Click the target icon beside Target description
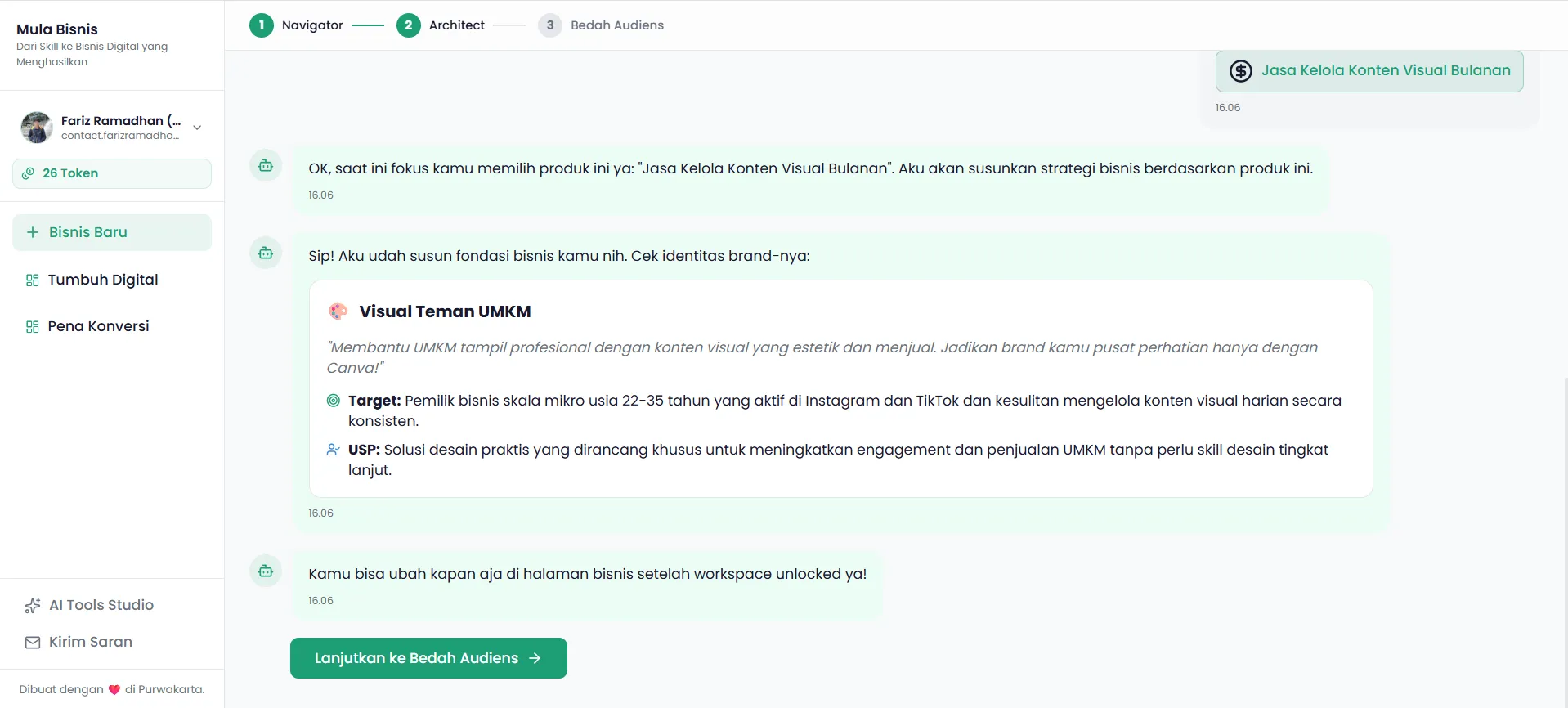This screenshot has width=1568, height=708. [x=334, y=401]
